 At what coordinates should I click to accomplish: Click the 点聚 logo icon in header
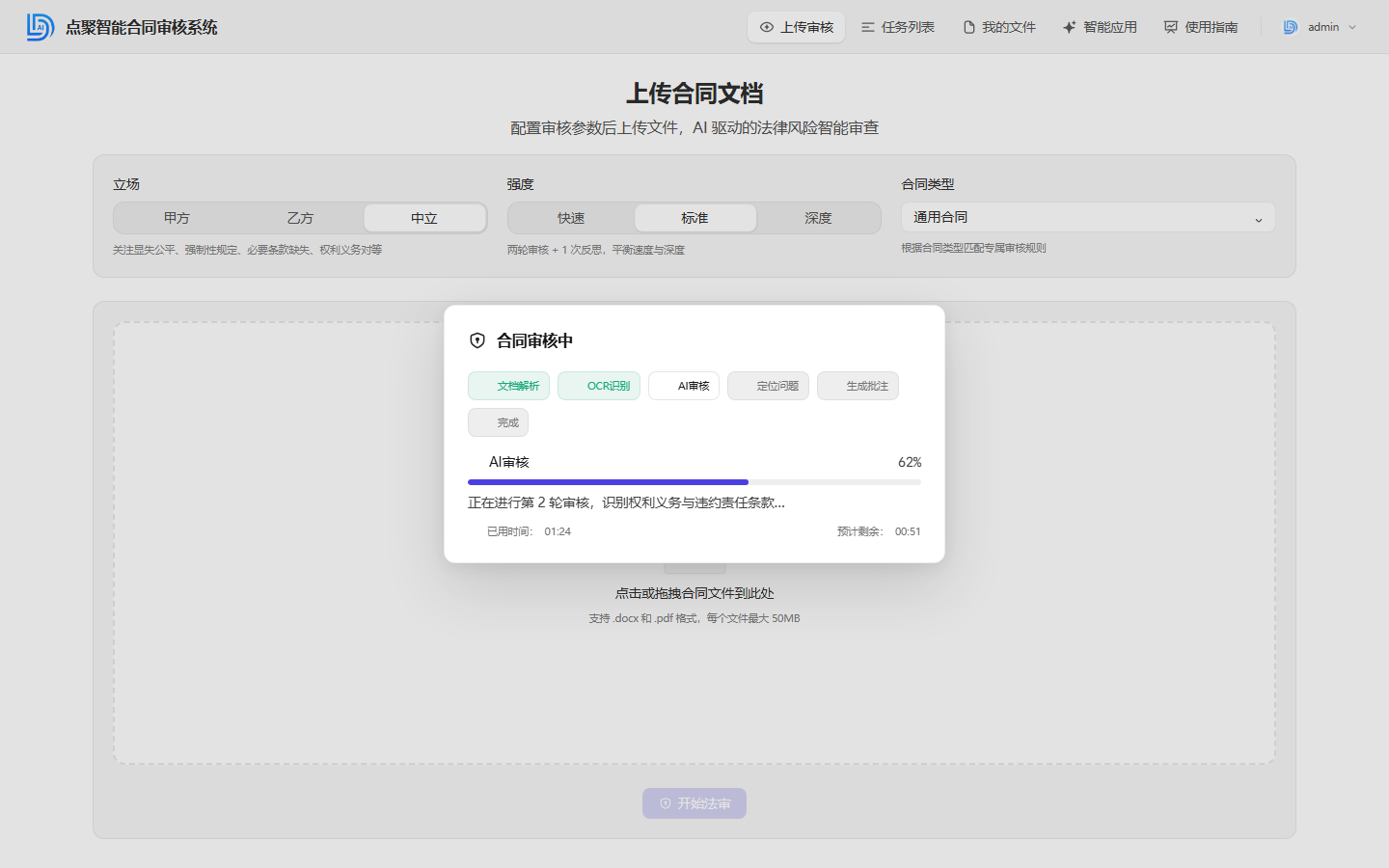(40, 27)
